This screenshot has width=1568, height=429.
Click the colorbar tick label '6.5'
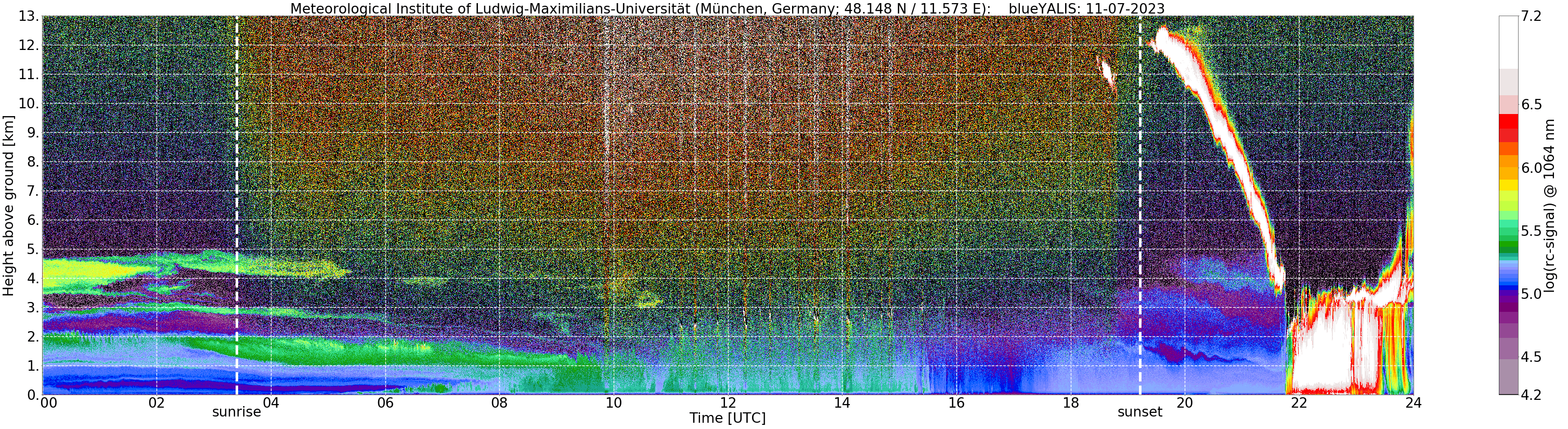pyautogui.click(x=1531, y=105)
